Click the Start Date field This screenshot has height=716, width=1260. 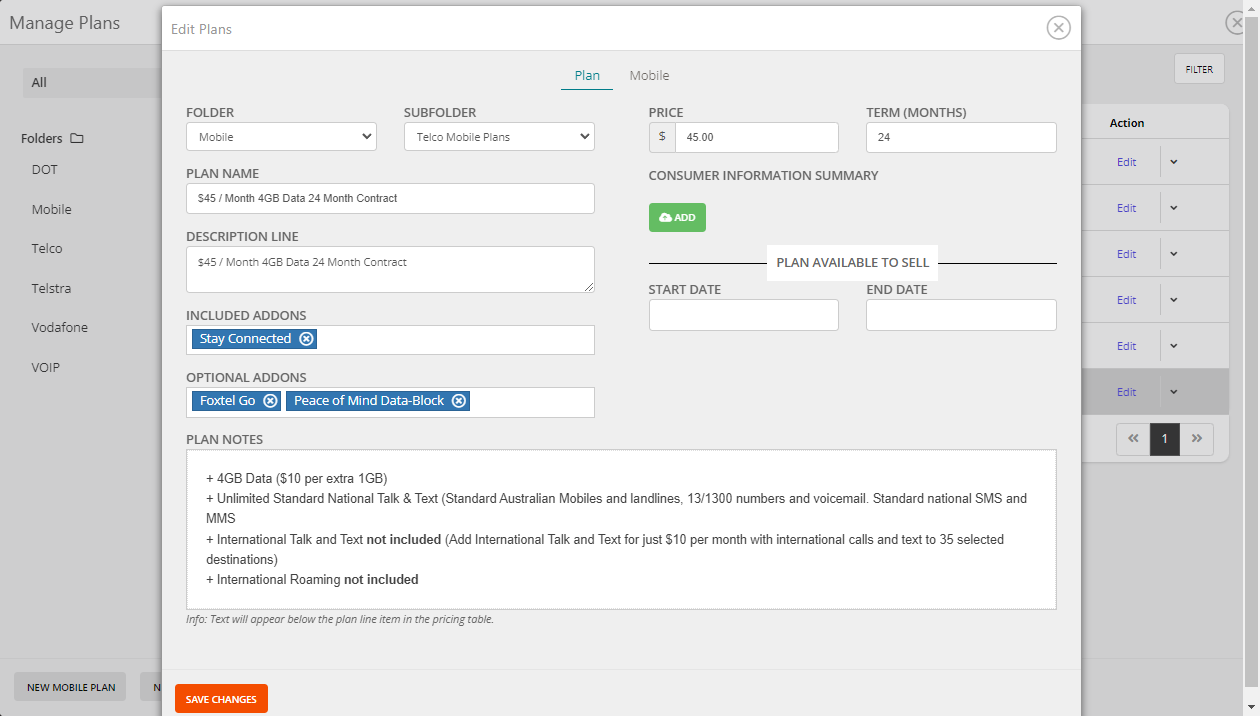point(743,315)
